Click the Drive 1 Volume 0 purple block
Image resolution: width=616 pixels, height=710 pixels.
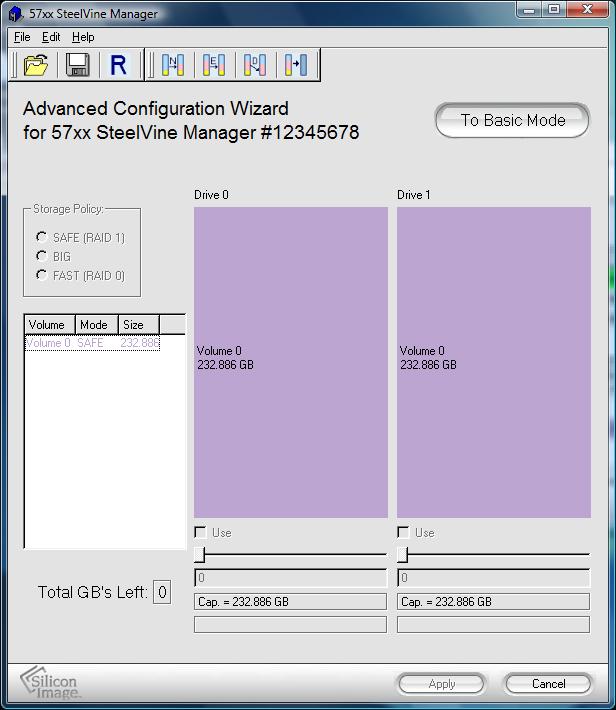coord(494,362)
